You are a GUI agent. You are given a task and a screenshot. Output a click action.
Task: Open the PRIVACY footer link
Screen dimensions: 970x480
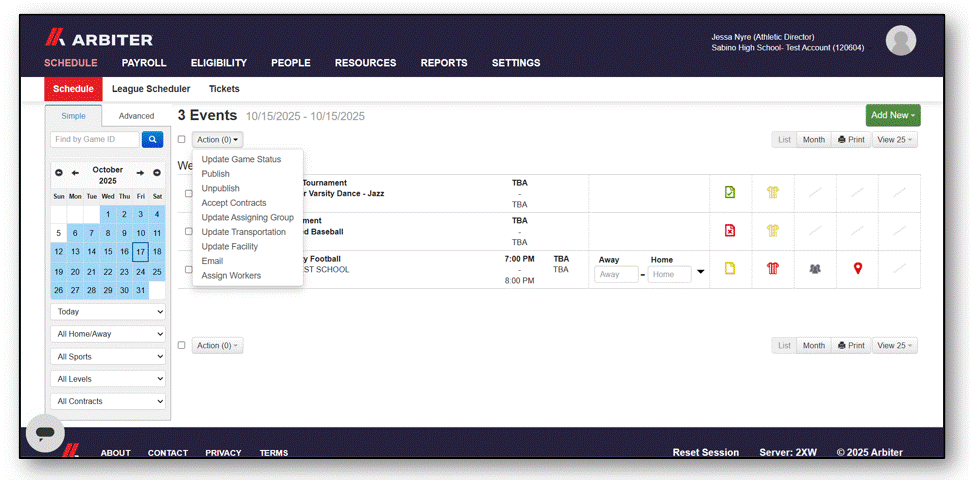[223, 453]
